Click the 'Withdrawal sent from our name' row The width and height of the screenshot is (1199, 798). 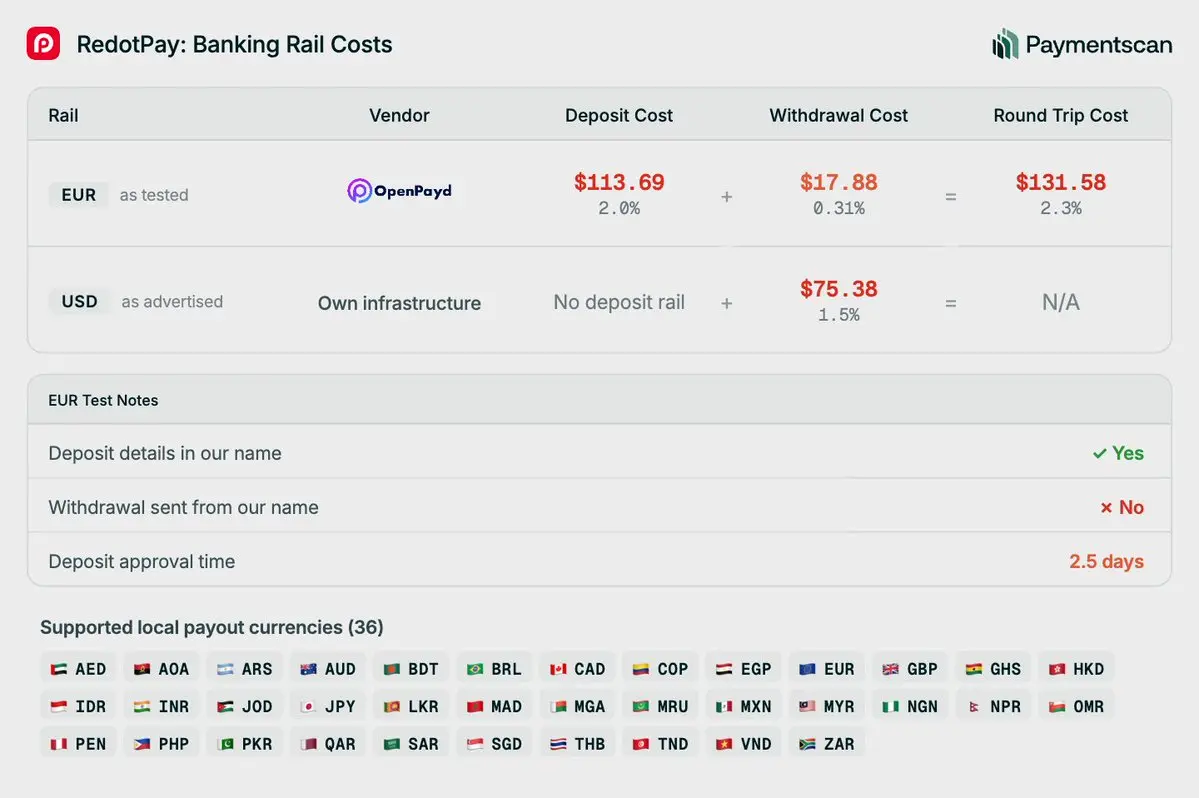[600, 506]
